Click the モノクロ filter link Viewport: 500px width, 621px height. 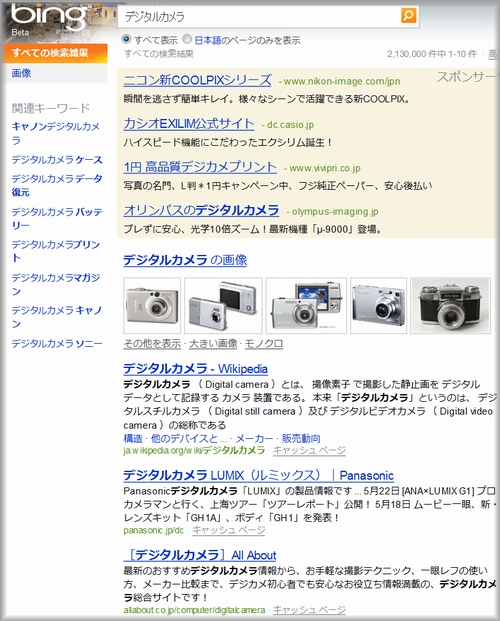264,344
